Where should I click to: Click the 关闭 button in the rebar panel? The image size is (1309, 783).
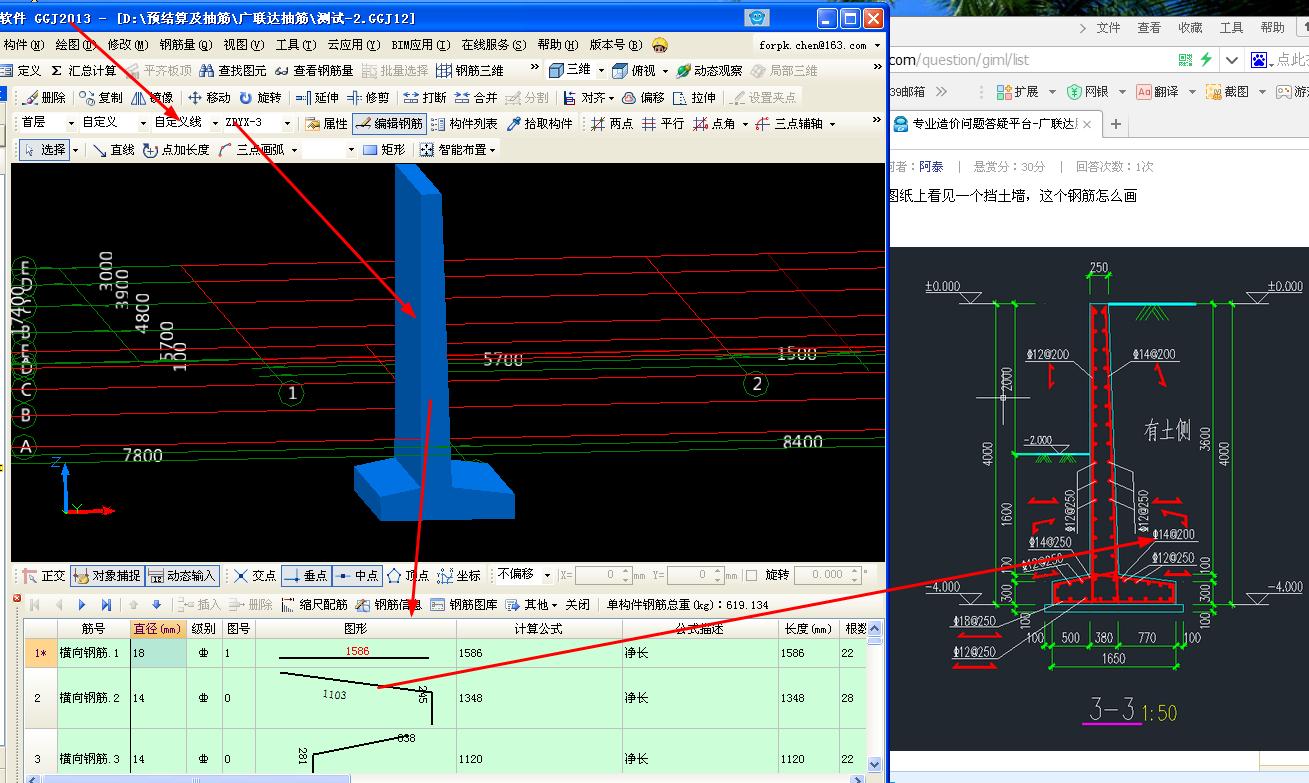point(577,605)
